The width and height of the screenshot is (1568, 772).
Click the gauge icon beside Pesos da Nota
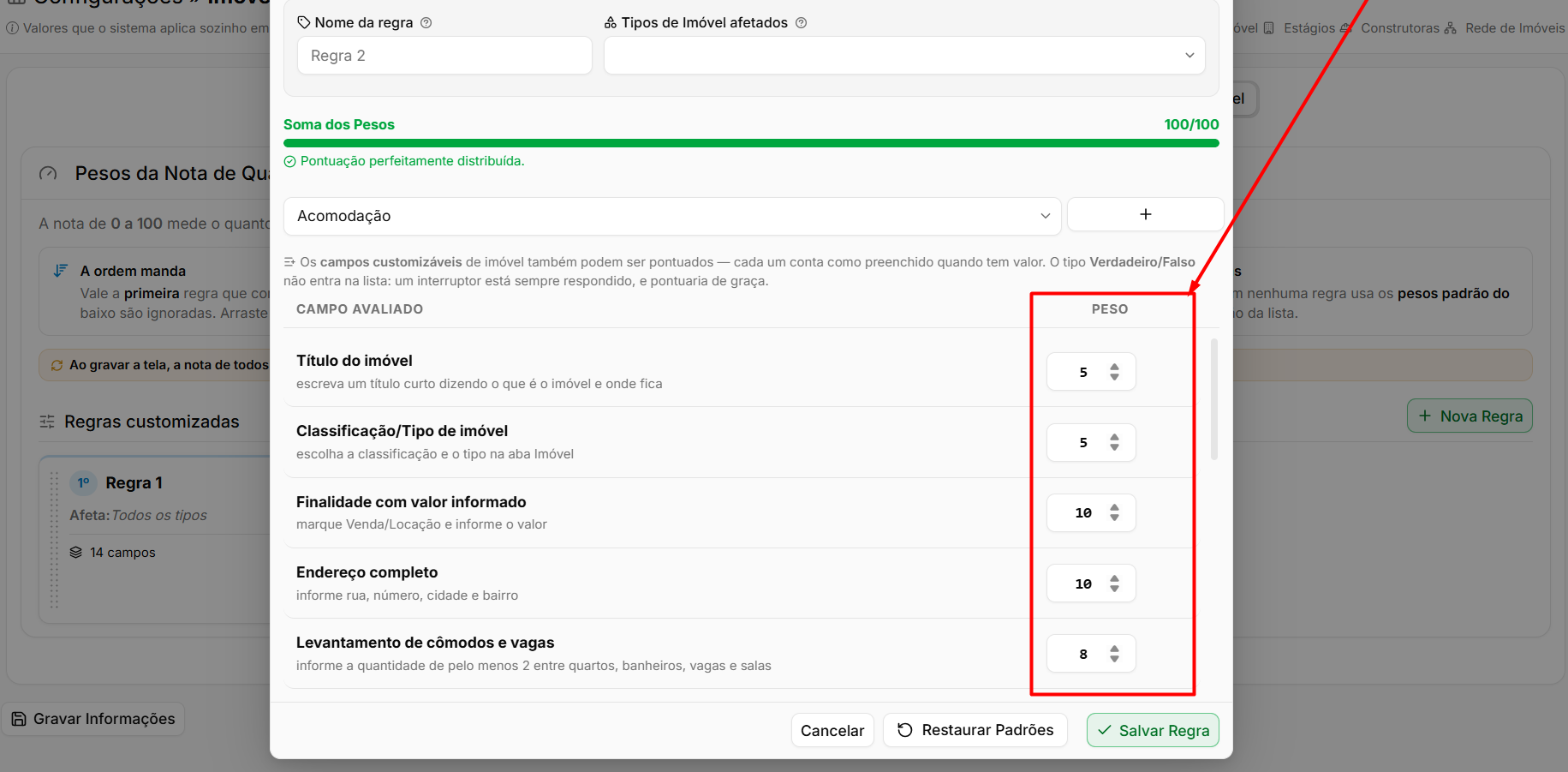tap(49, 173)
